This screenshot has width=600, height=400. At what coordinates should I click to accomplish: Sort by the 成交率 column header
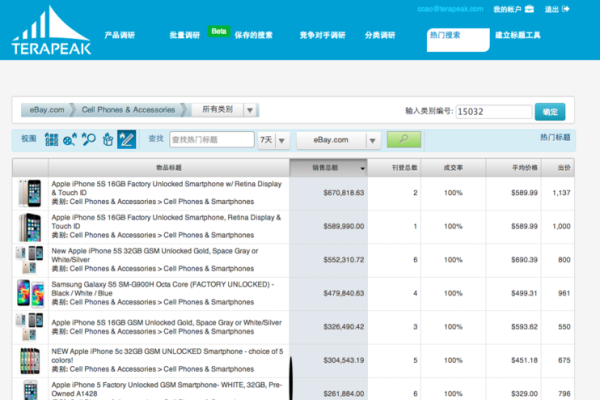pyautogui.click(x=453, y=168)
